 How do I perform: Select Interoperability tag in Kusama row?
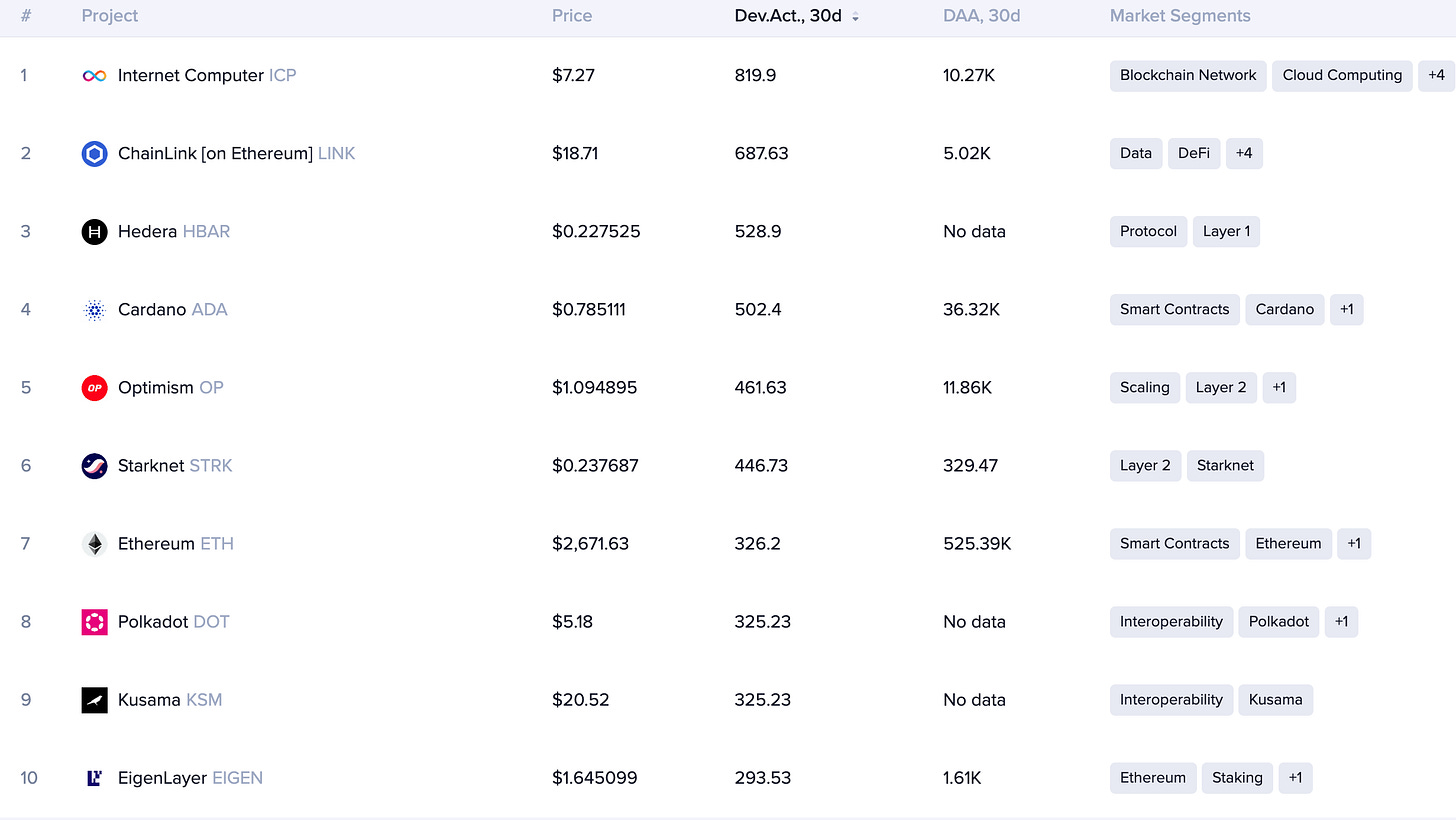(x=1171, y=700)
